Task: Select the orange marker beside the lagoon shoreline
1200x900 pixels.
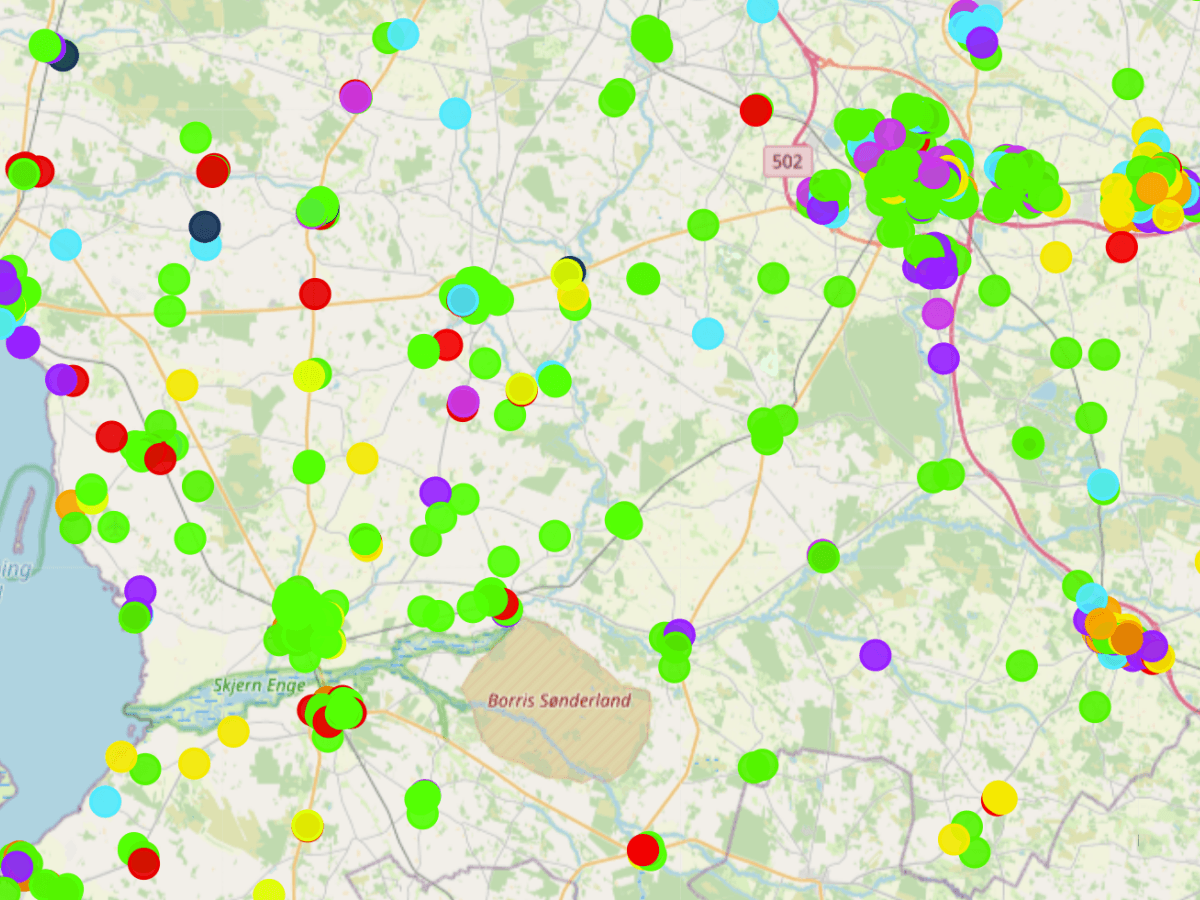Action: pyautogui.click(x=69, y=504)
